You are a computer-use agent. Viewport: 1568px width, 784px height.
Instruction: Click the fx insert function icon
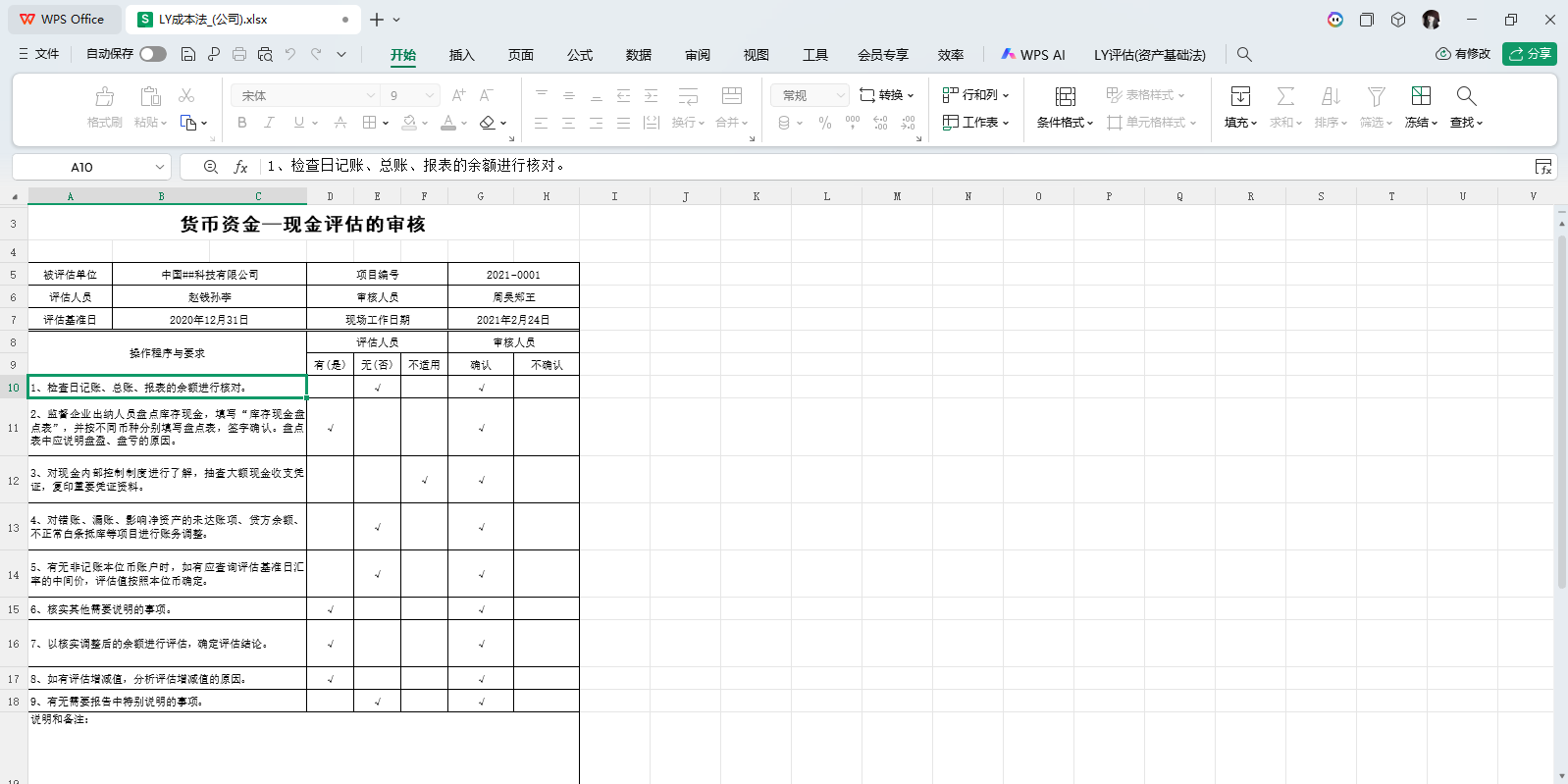point(240,167)
